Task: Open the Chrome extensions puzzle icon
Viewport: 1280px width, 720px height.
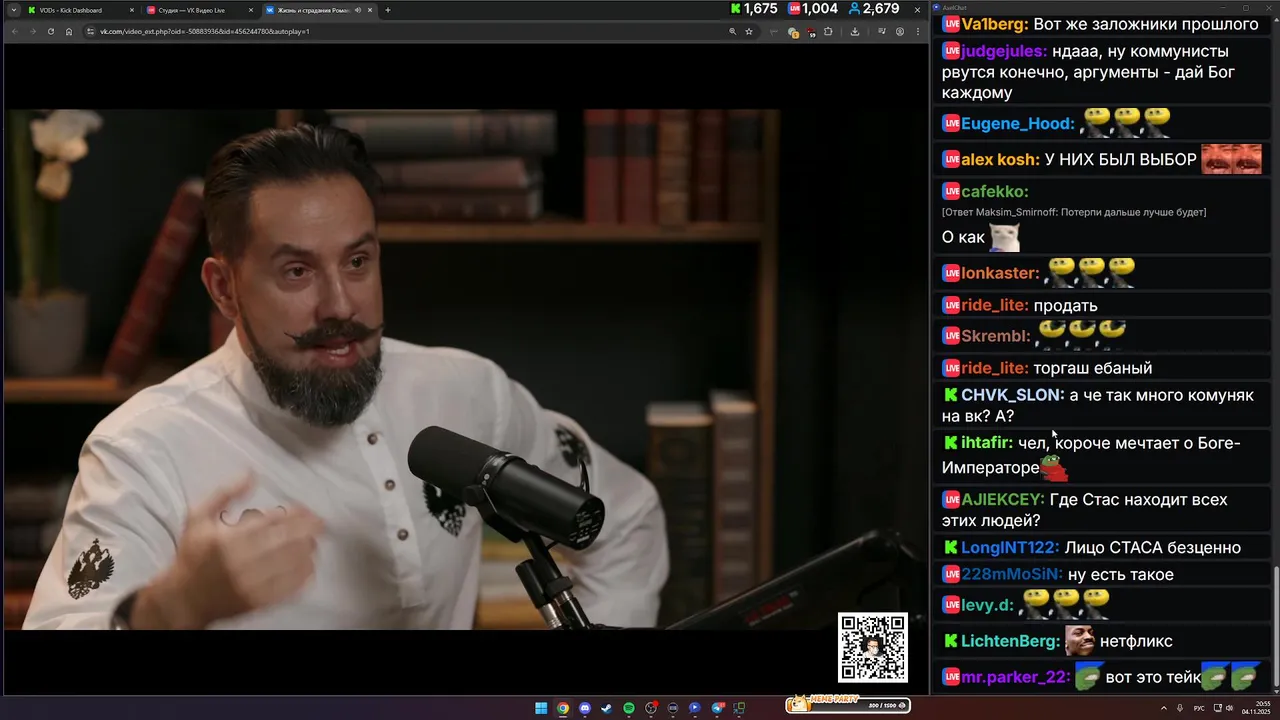Action: 828,31
